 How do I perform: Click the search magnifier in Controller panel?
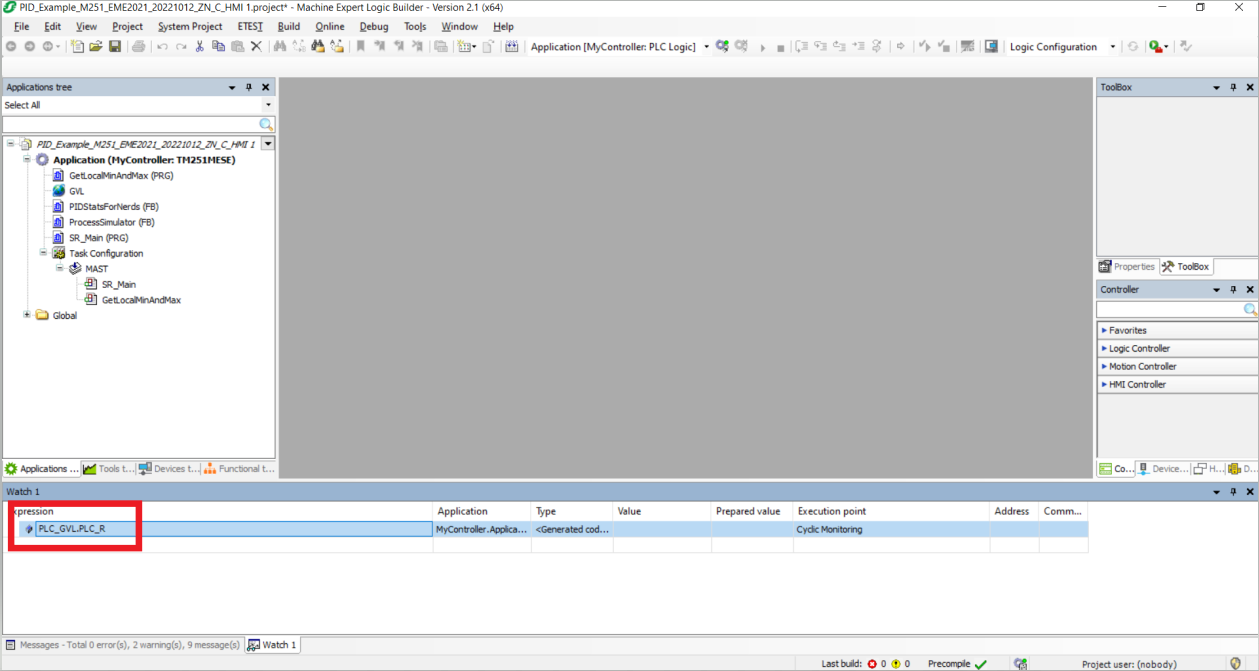click(x=1250, y=310)
